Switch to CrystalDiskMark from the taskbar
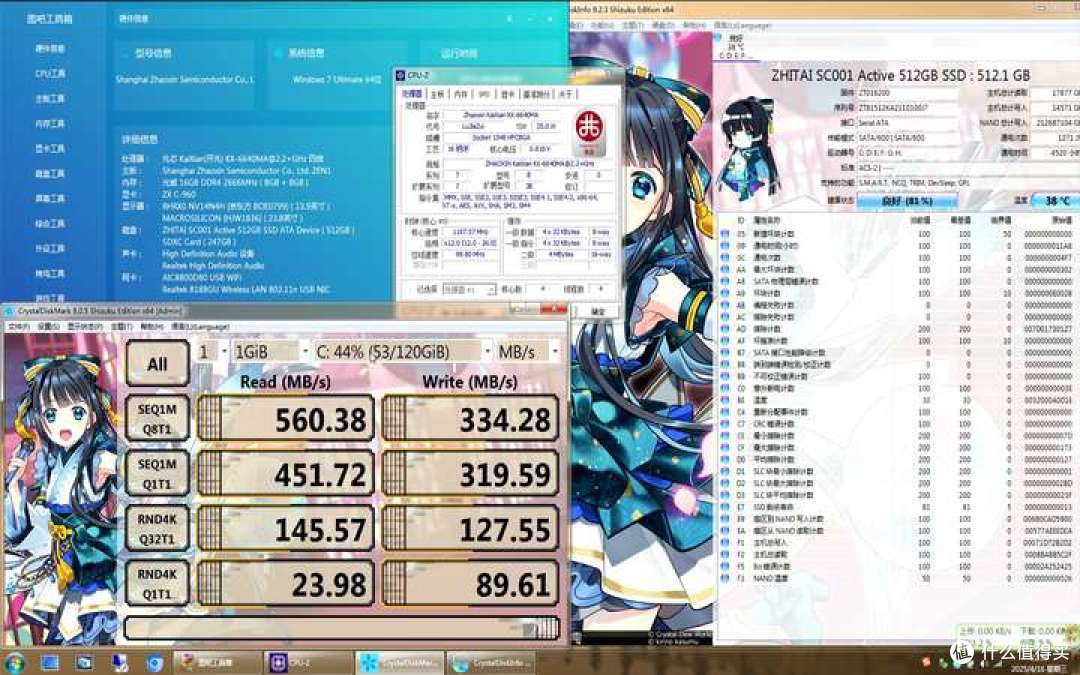 tap(400, 663)
